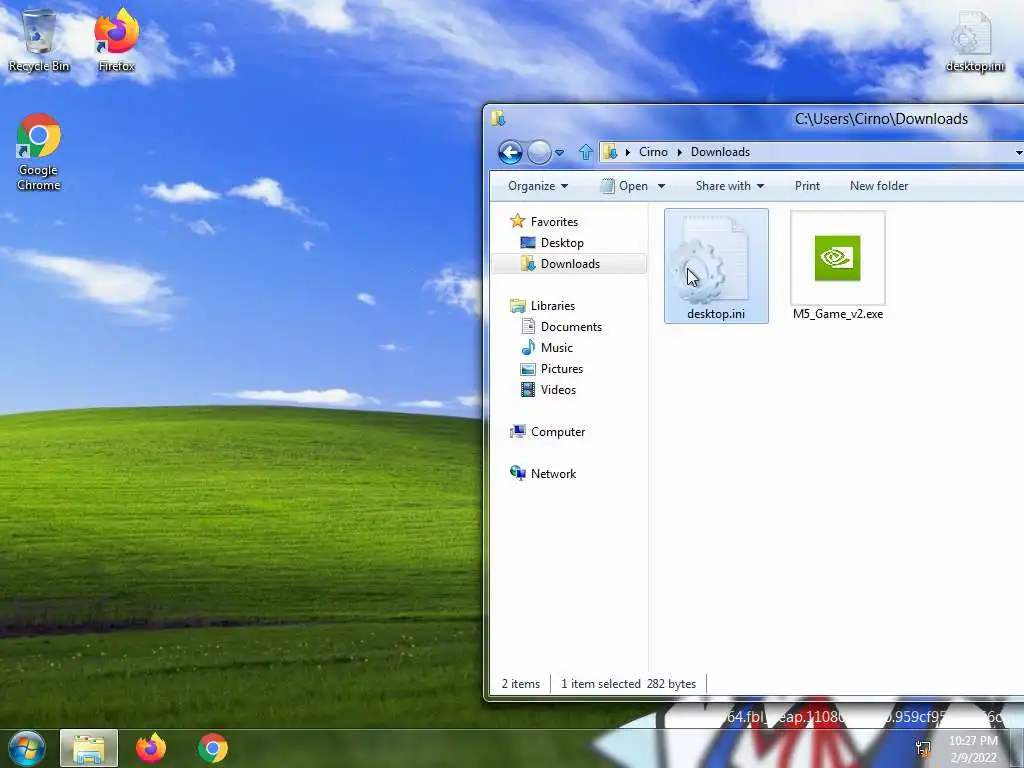1024x768 pixels.
Task: Click Cirno in the address breadcrumb
Action: coord(653,152)
